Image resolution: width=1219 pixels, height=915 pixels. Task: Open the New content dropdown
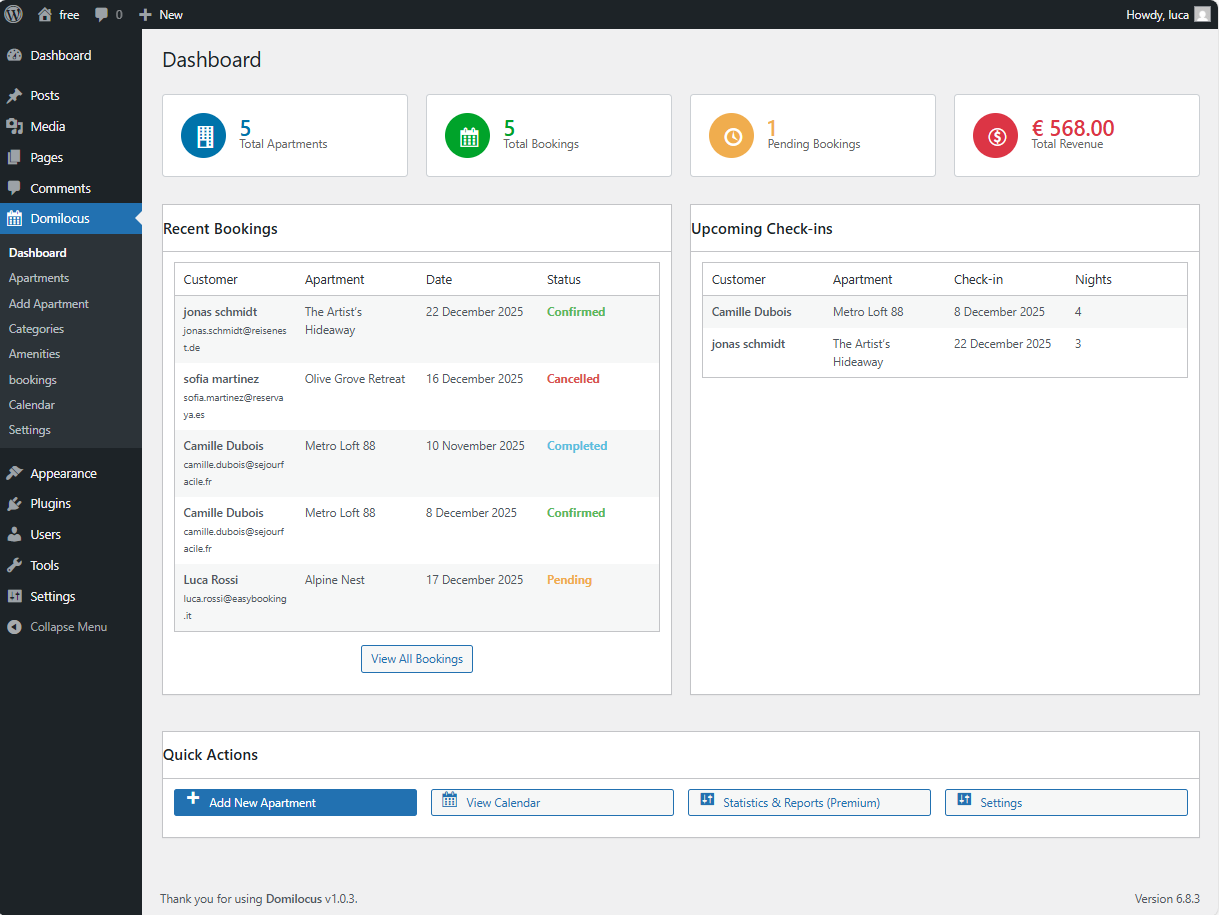161,14
